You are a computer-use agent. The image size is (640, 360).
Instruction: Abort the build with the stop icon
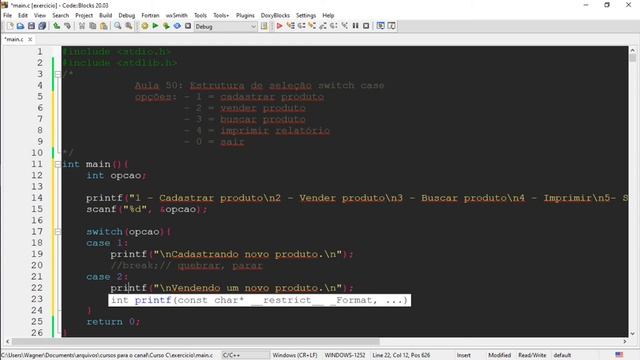pos(188,26)
